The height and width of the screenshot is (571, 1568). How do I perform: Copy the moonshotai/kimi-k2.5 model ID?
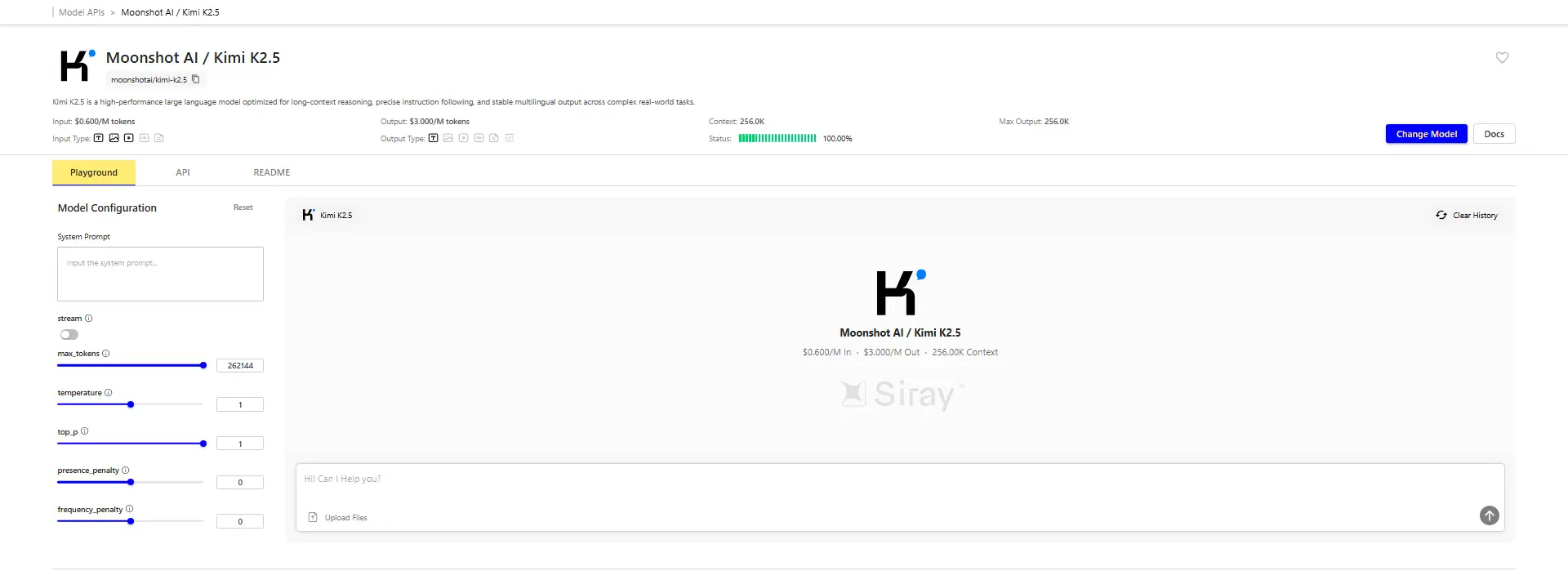point(195,79)
